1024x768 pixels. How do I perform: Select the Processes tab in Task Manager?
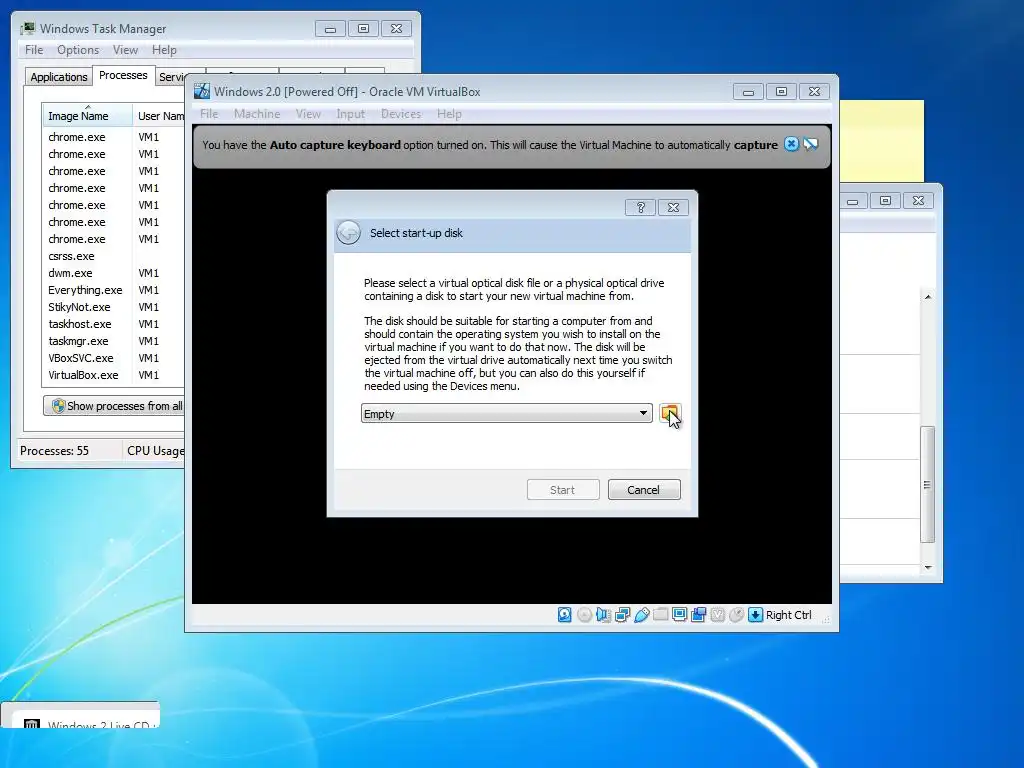(123, 75)
